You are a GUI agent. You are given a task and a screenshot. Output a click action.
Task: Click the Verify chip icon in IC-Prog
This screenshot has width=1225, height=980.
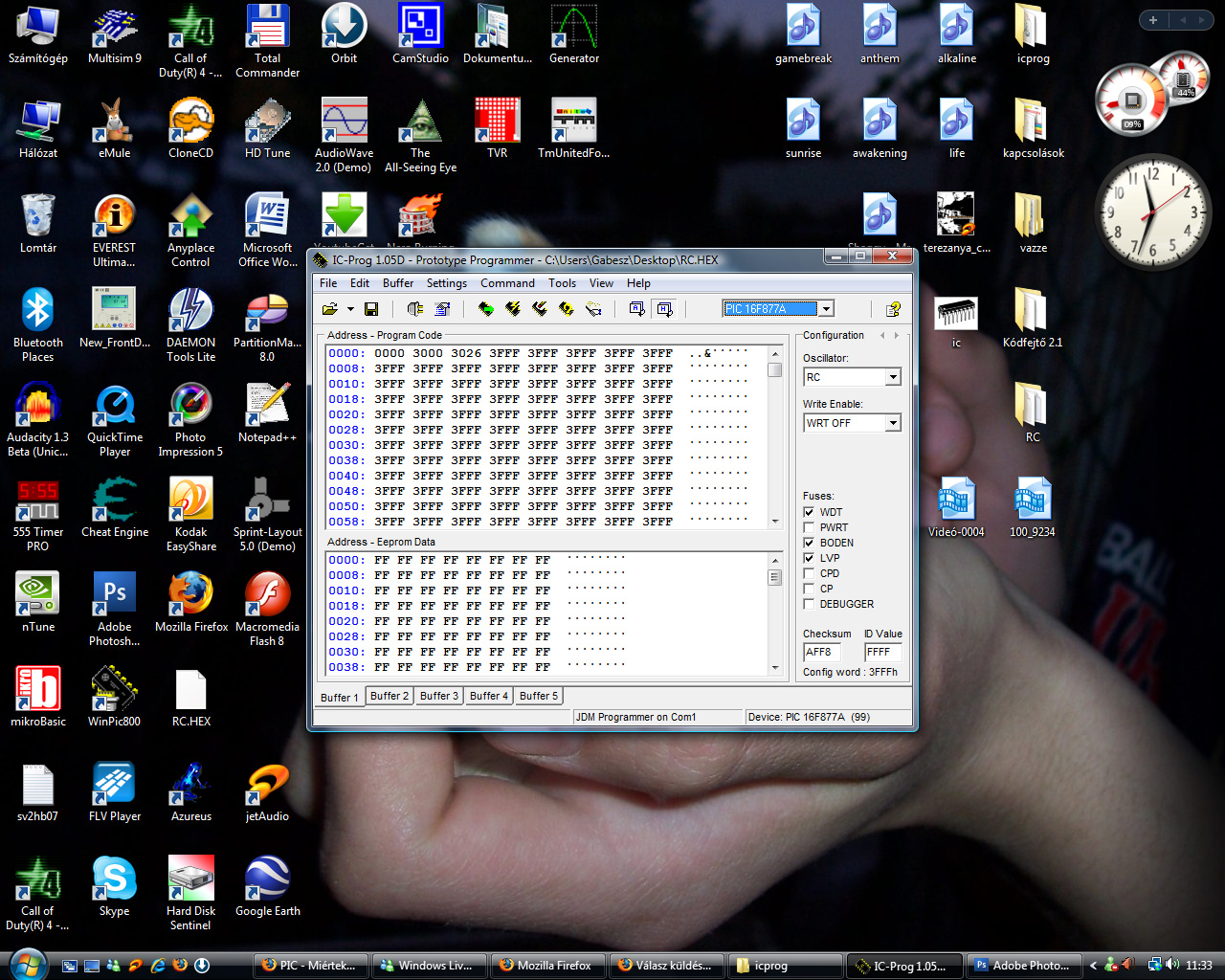567,309
